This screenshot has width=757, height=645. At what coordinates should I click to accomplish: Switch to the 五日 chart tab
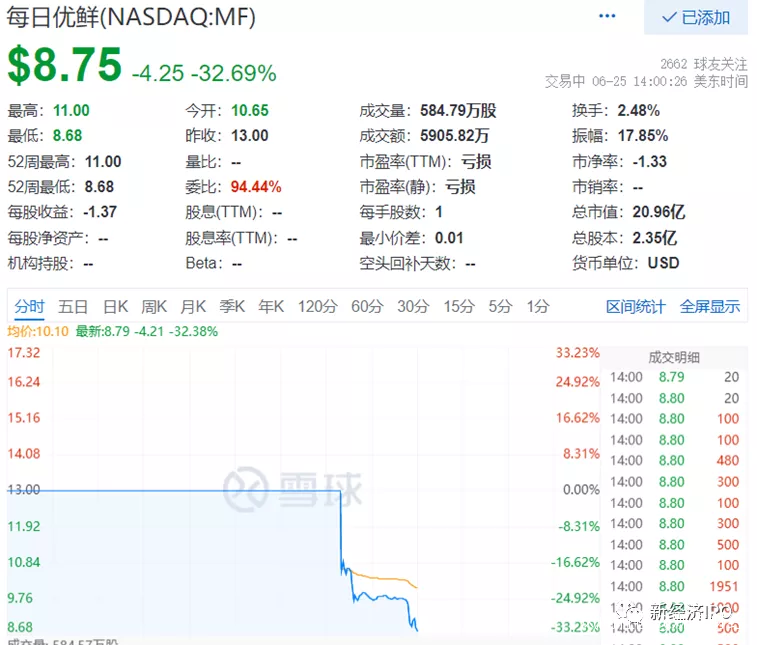click(73, 307)
